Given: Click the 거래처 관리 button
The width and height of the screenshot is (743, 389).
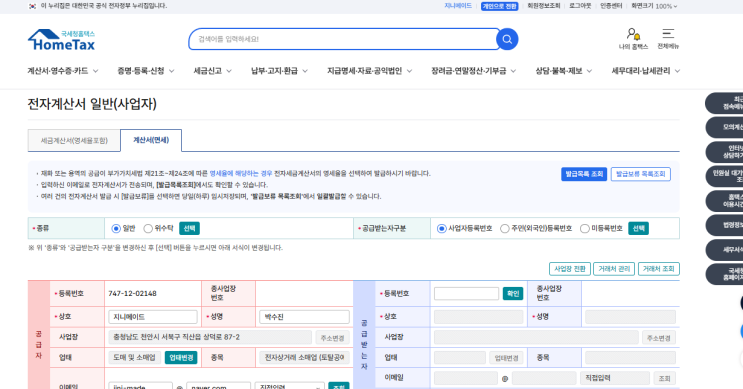Looking at the screenshot, I should click(614, 269).
